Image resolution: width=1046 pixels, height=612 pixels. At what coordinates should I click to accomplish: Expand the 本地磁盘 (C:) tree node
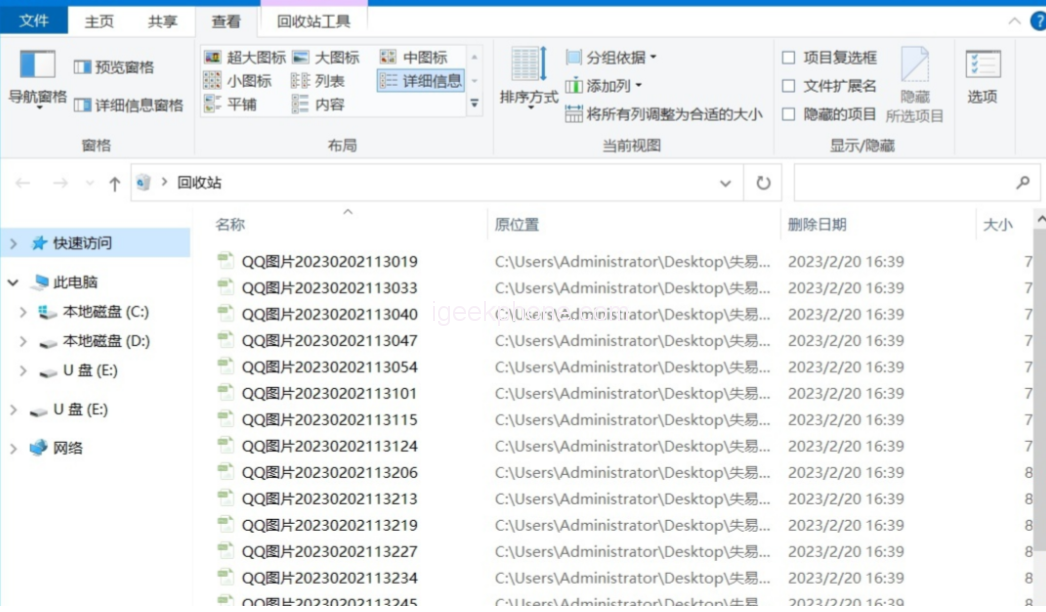click(x=23, y=312)
